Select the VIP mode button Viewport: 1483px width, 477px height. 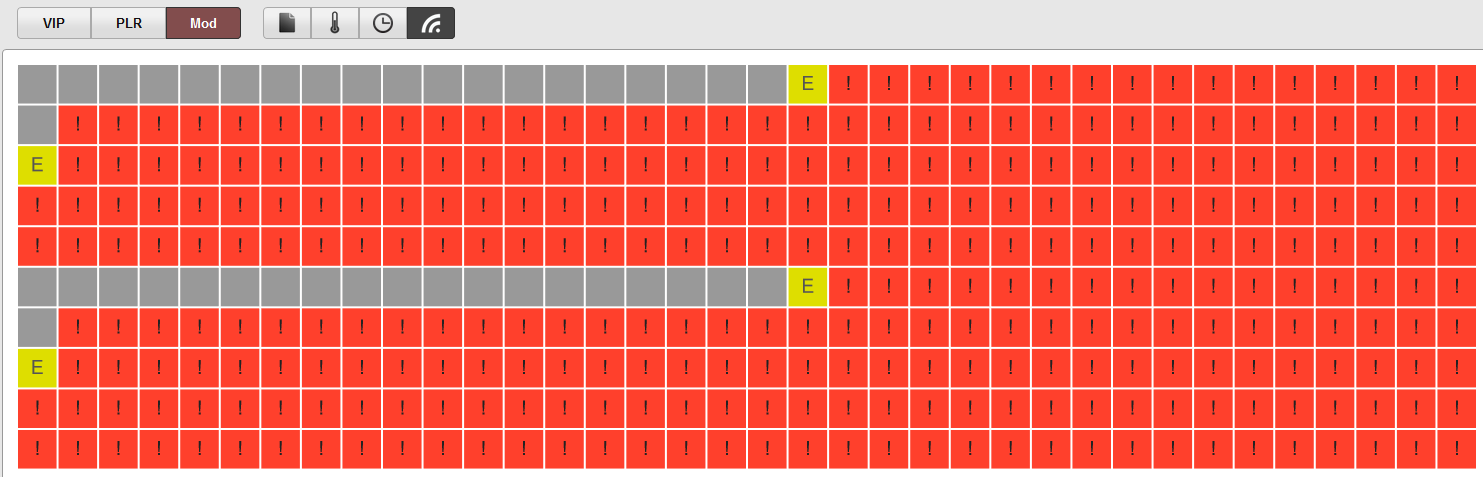tap(54, 23)
